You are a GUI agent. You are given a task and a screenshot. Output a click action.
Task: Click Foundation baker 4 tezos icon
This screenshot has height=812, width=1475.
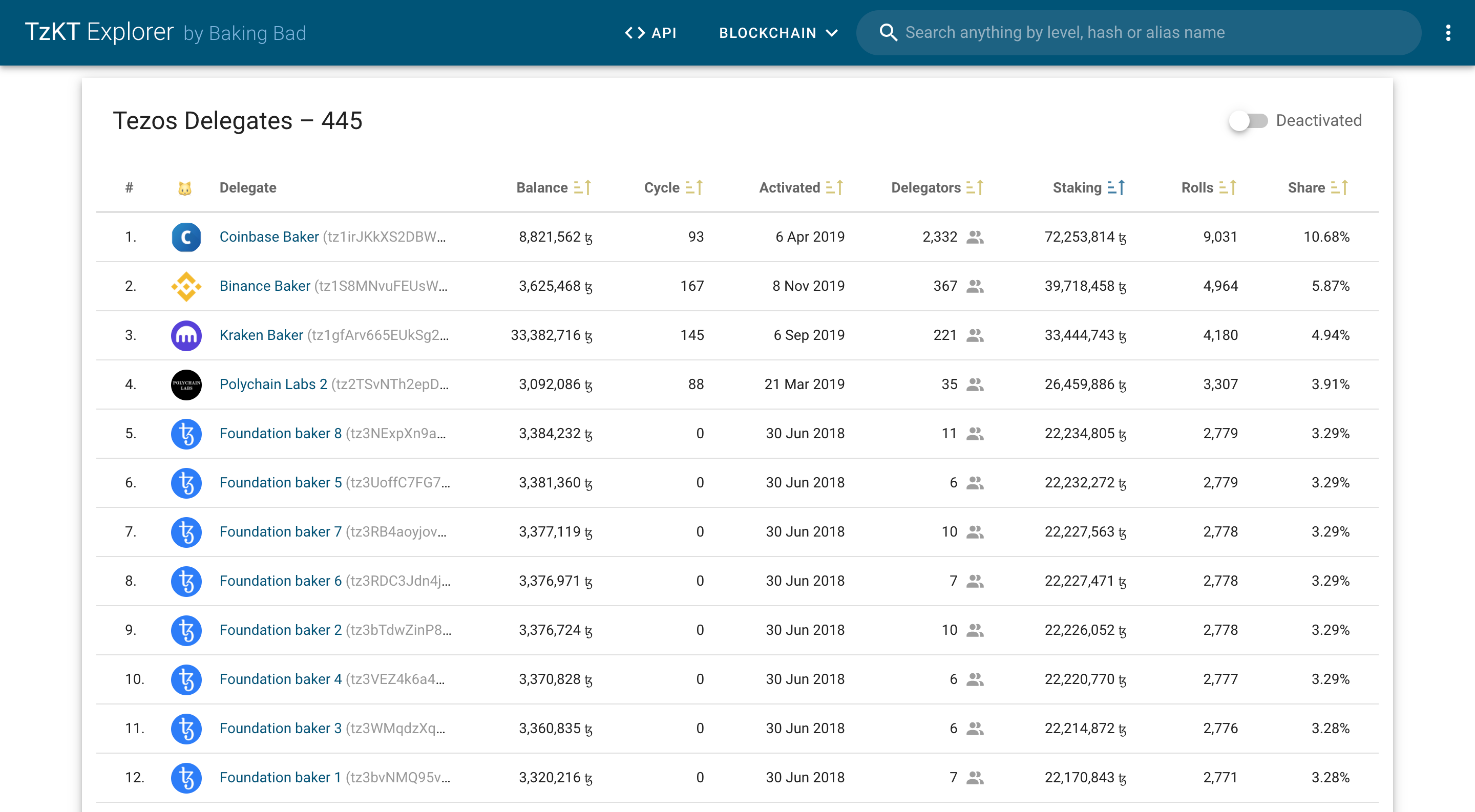pyautogui.click(x=186, y=680)
